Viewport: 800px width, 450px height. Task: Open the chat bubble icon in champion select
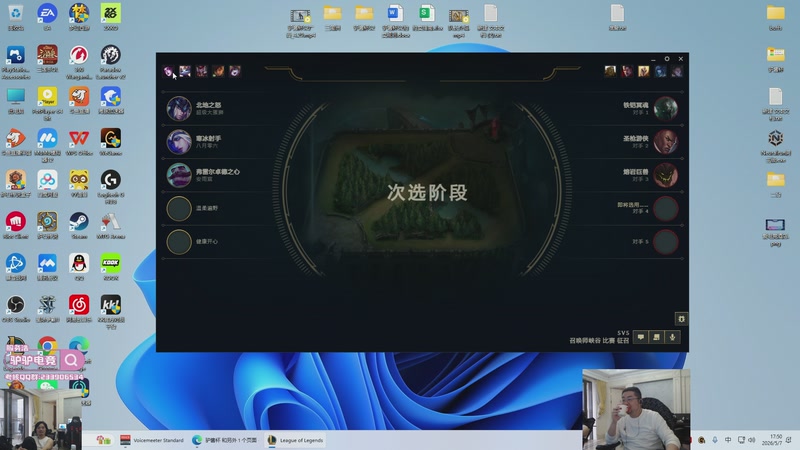[641, 337]
